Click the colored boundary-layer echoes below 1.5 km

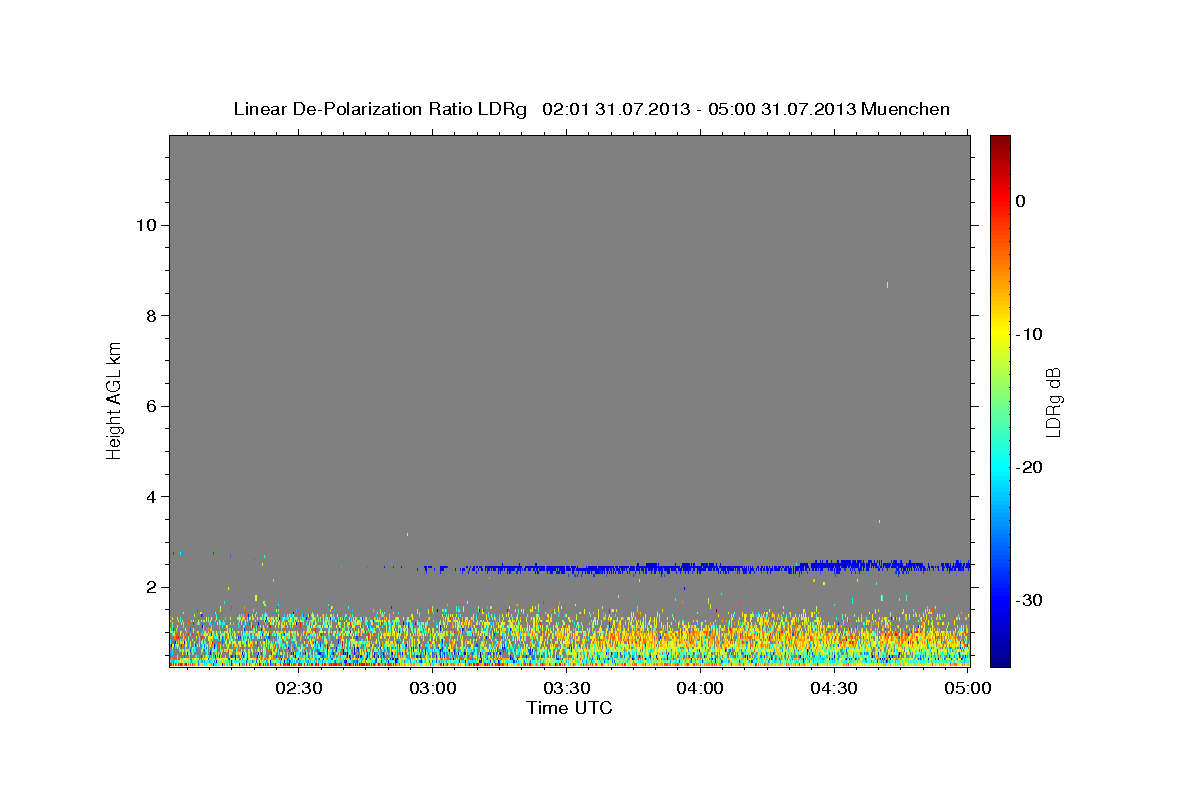[569, 635]
